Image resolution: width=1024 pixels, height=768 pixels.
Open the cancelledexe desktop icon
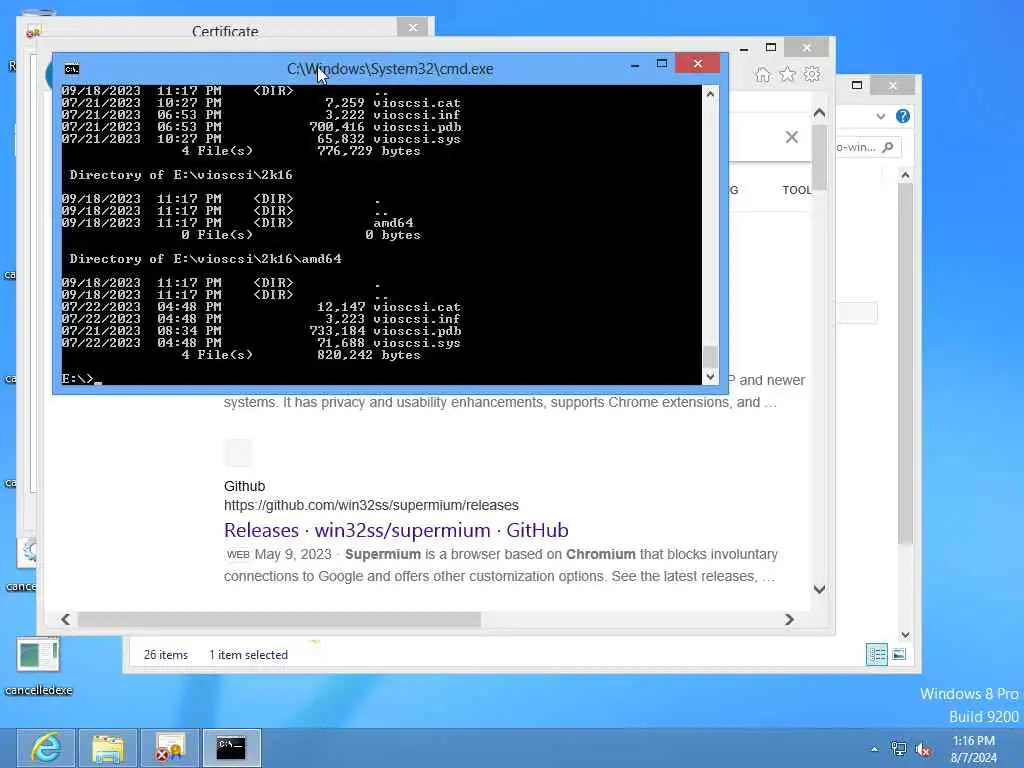click(x=39, y=666)
